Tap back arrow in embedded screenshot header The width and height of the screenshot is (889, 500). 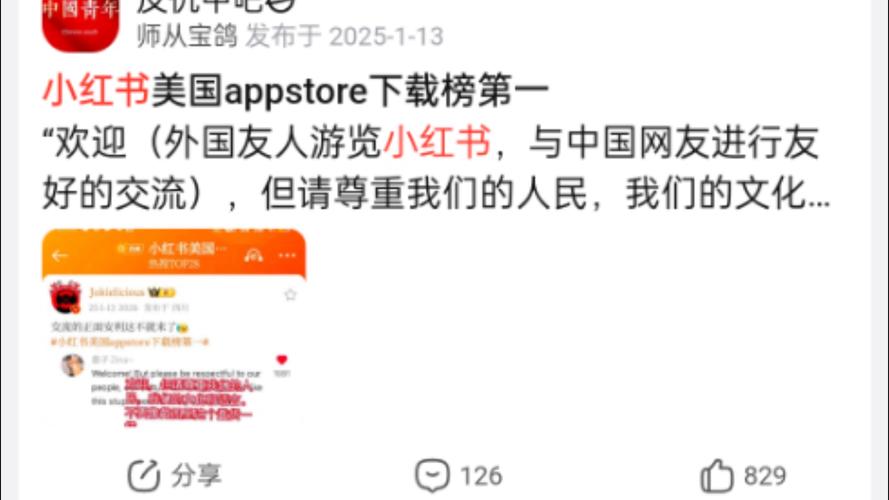click(x=60, y=256)
